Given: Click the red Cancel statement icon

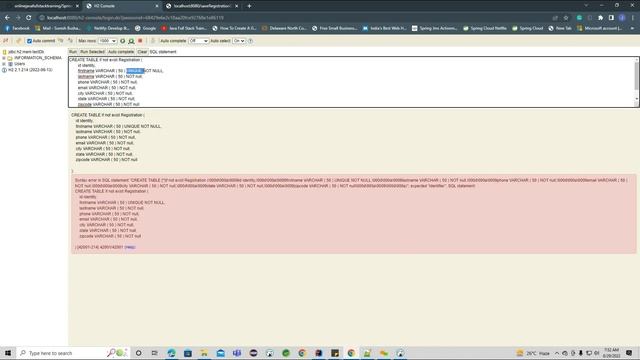Looking at the screenshot, I should point(140,41).
